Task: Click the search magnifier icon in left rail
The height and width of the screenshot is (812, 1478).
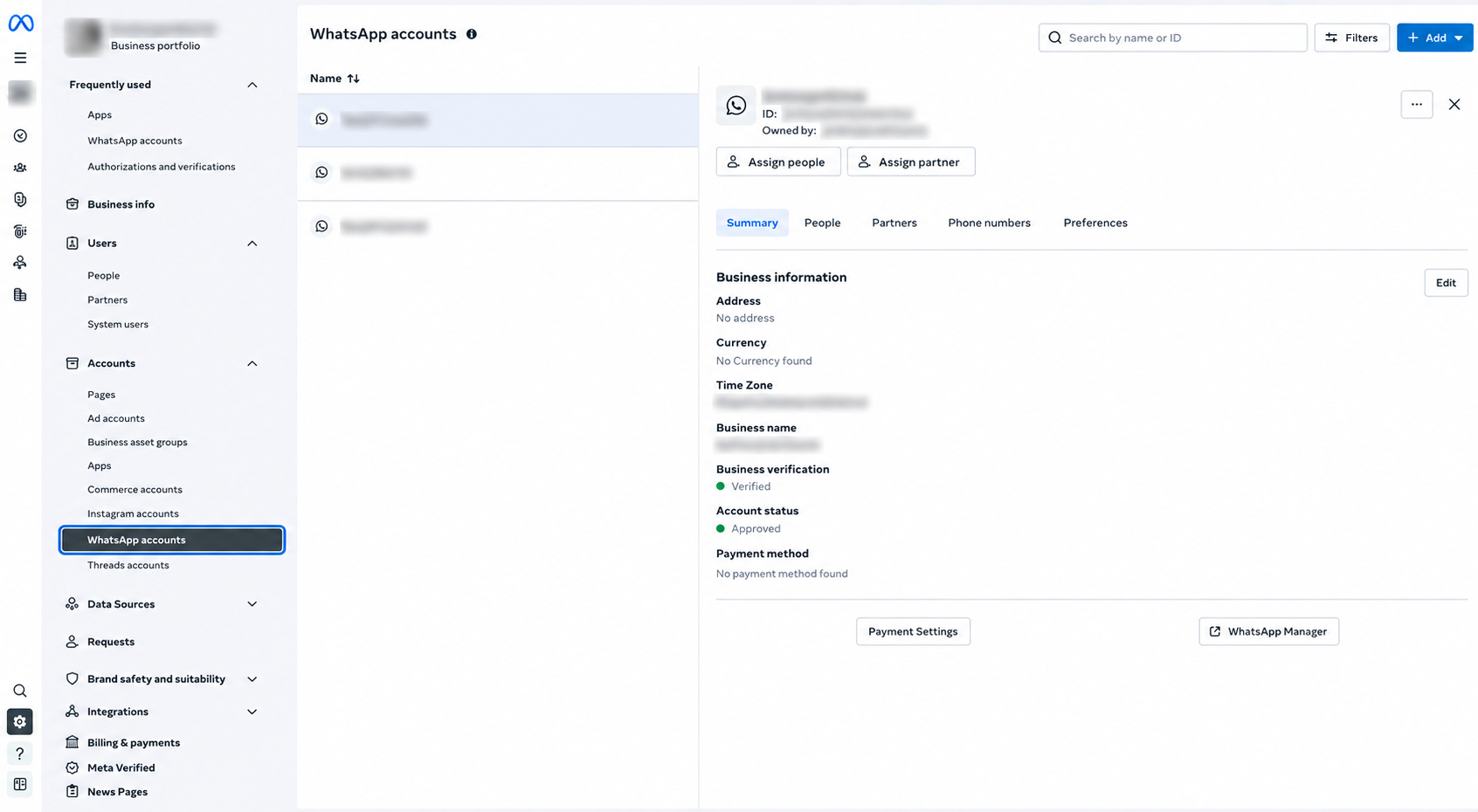Action: (20, 691)
